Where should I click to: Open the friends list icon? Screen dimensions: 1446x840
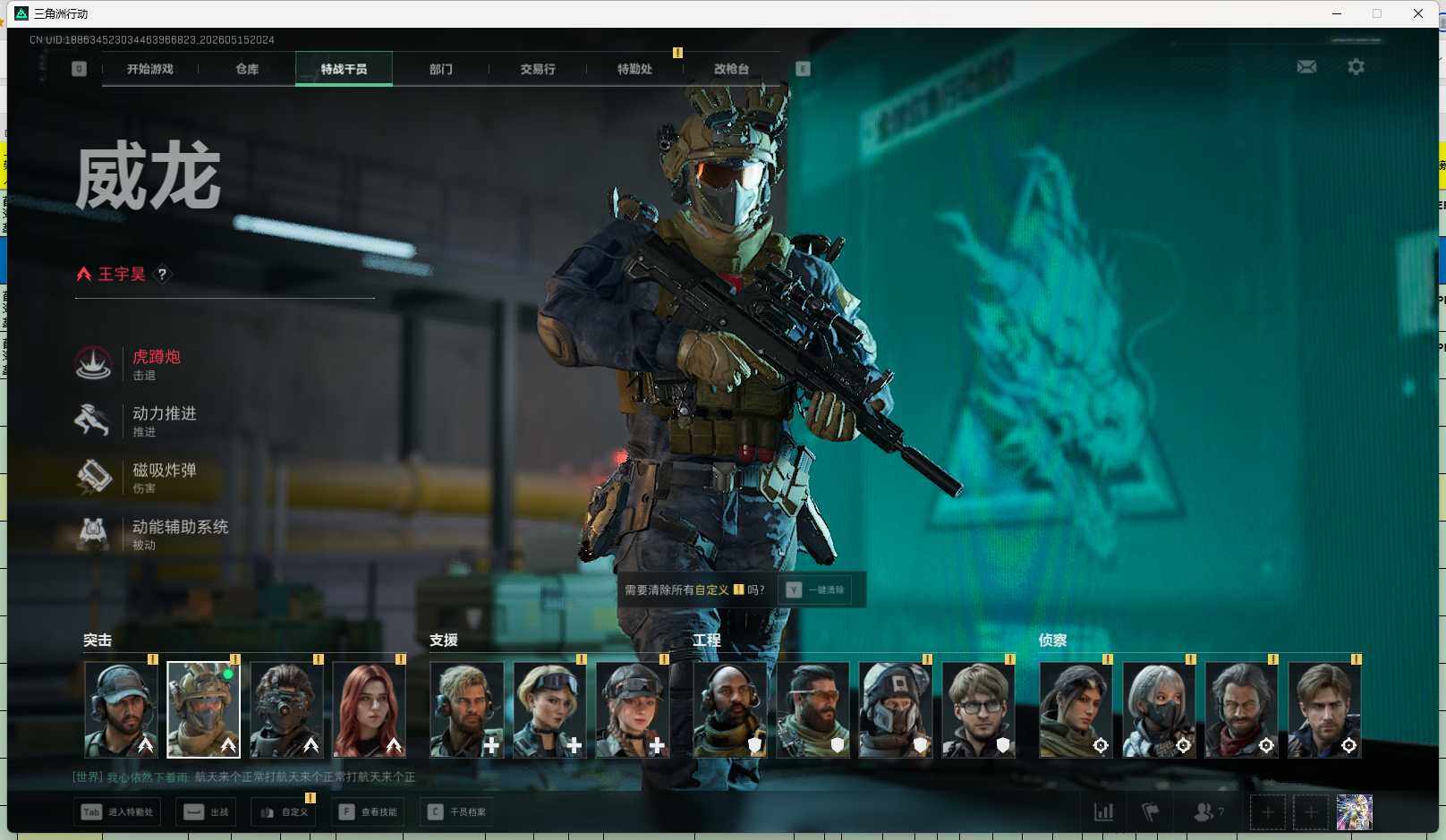coord(1209,812)
